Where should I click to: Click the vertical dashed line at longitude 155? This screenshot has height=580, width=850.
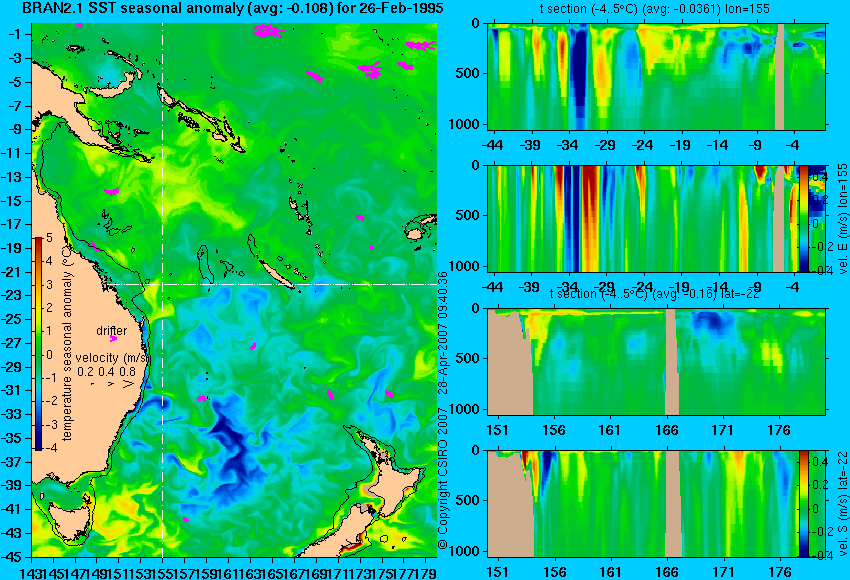tap(163, 290)
